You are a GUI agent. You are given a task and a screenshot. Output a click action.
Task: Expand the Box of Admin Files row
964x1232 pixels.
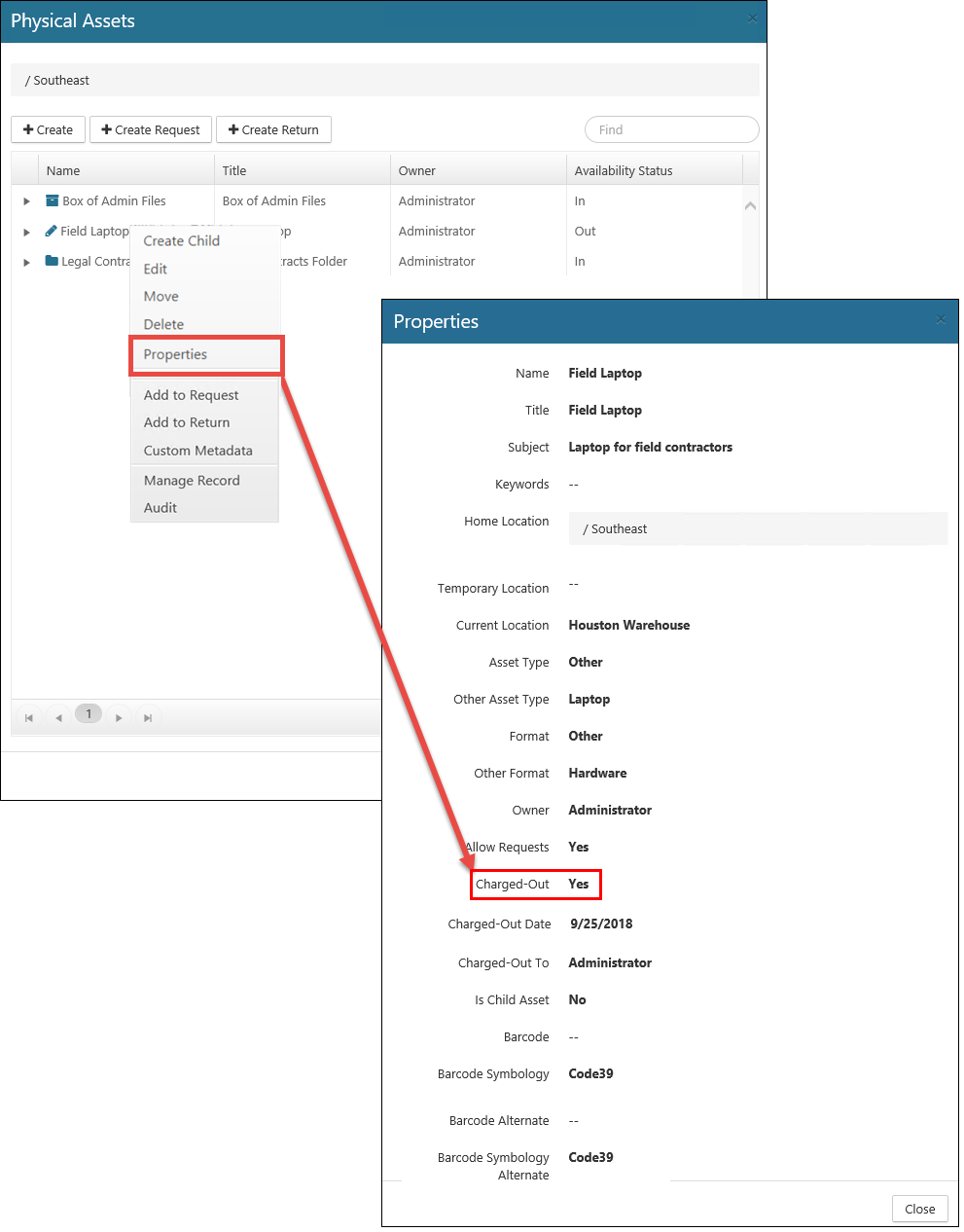click(x=26, y=201)
